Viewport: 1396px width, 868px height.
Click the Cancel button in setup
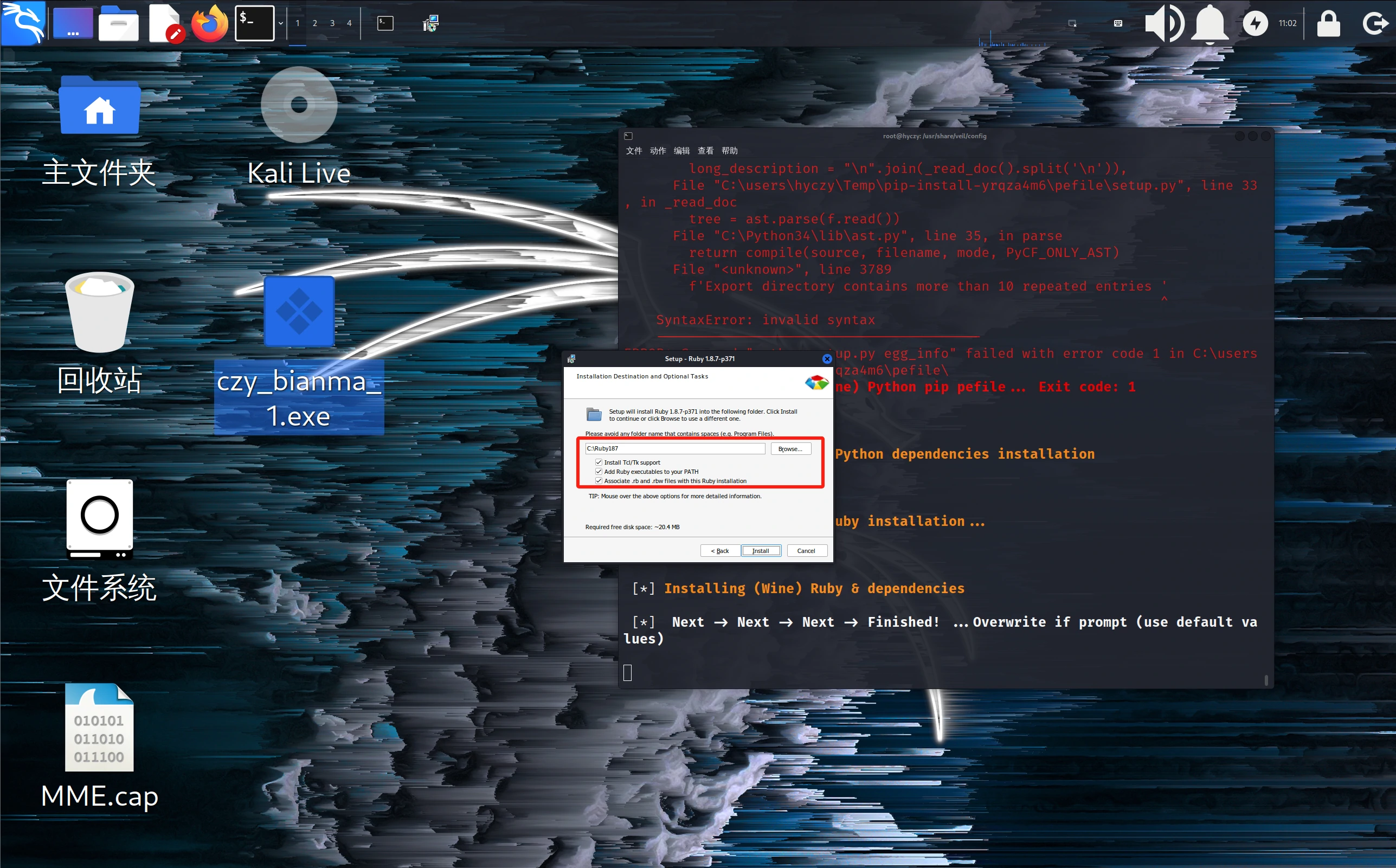pyautogui.click(x=807, y=550)
